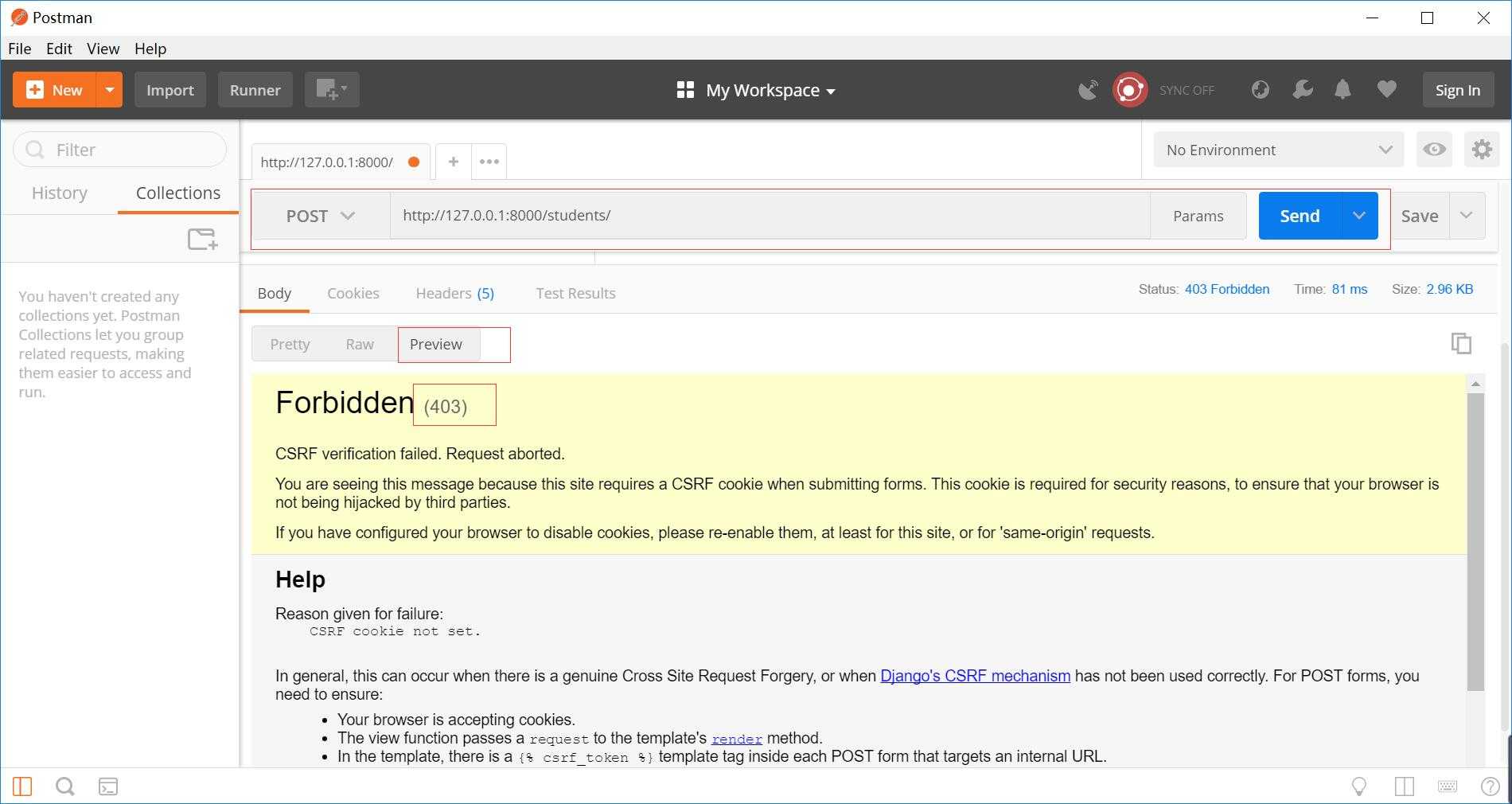Save the request
This screenshot has height=804, width=1512.
(x=1420, y=216)
